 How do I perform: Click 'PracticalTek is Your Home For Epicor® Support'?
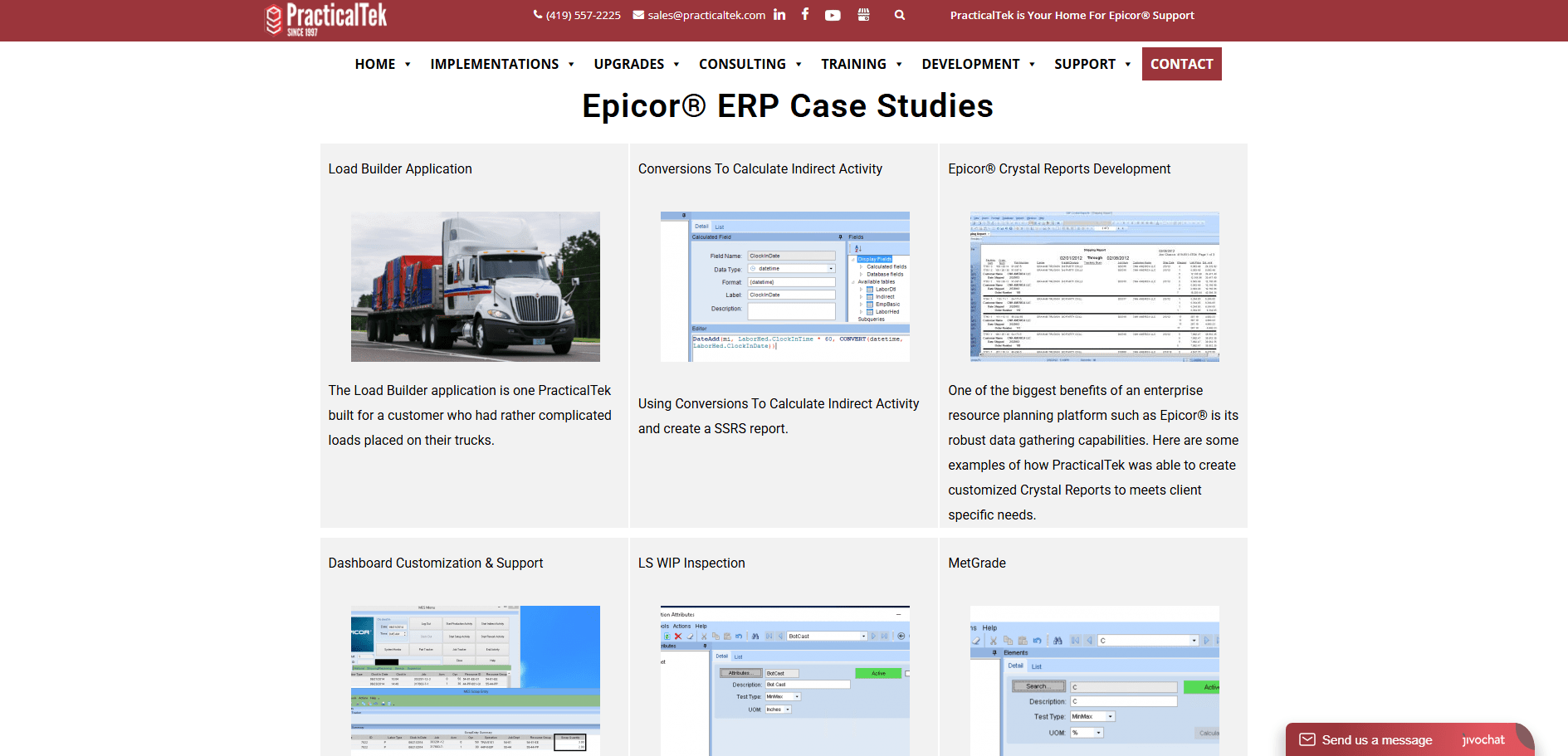(1072, 15)
